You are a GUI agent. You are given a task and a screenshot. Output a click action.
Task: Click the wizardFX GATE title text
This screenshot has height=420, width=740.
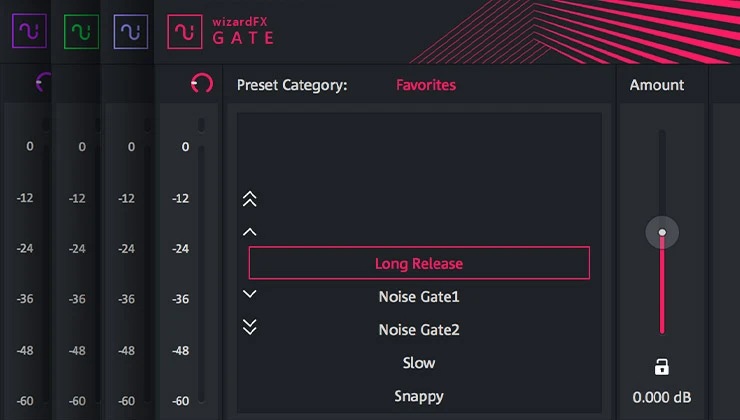(241, 32)
